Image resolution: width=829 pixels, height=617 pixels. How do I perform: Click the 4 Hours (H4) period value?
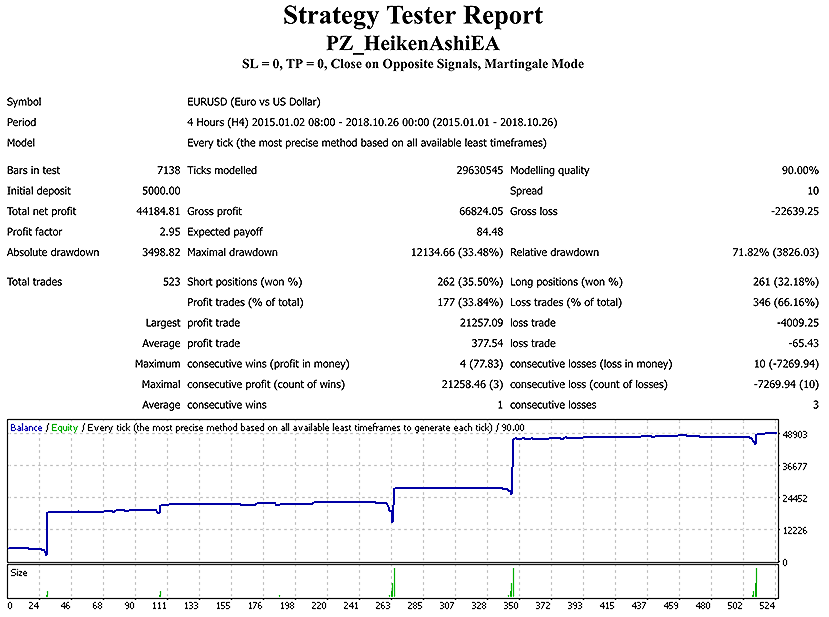pos(372,122)
